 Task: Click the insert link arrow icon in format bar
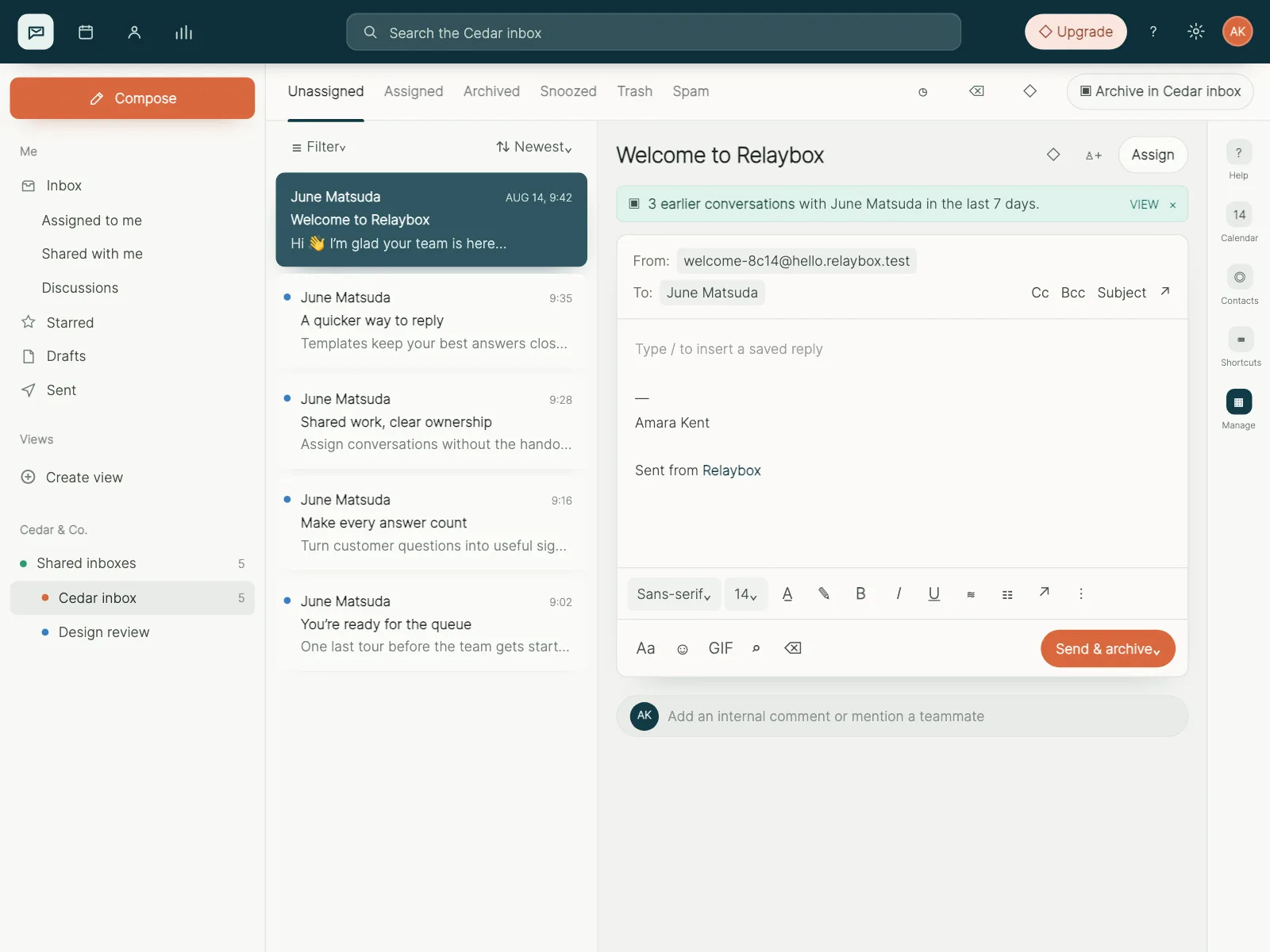tap(1045, 592)
